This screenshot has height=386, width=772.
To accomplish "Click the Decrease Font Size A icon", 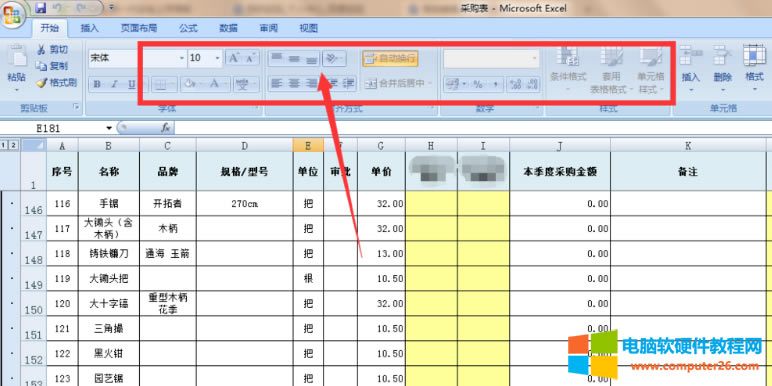I will coord(250,58).
